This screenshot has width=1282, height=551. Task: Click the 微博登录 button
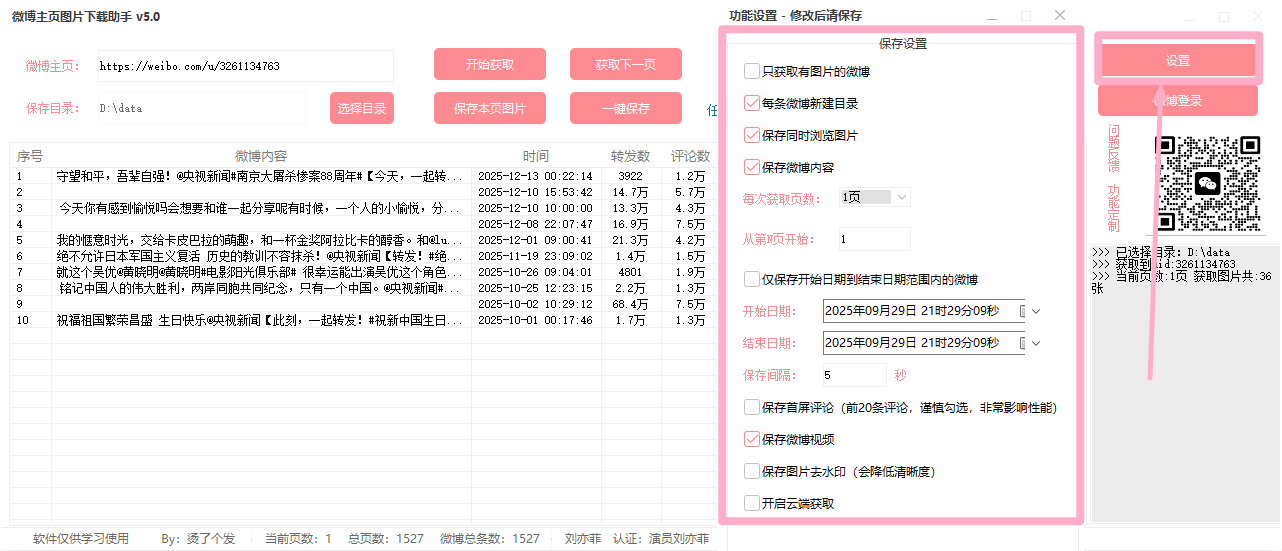(1178, 100)
